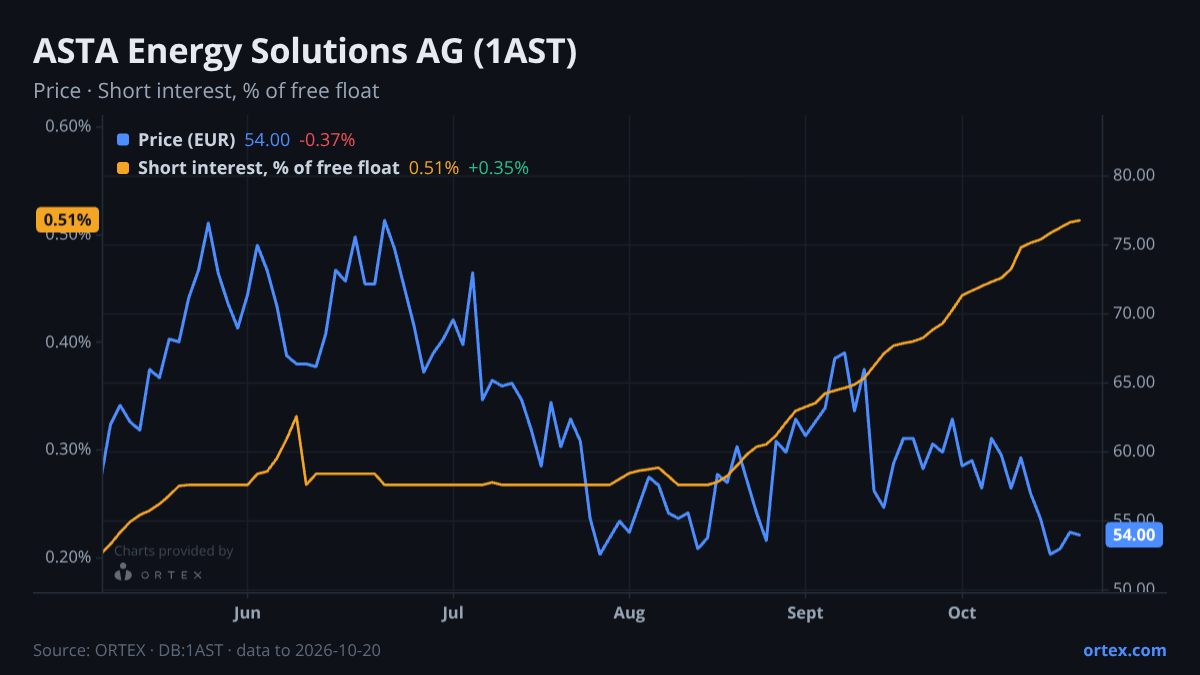Click the 54.00 price value in legend
1200x675 pixels.
pos(267,140)
